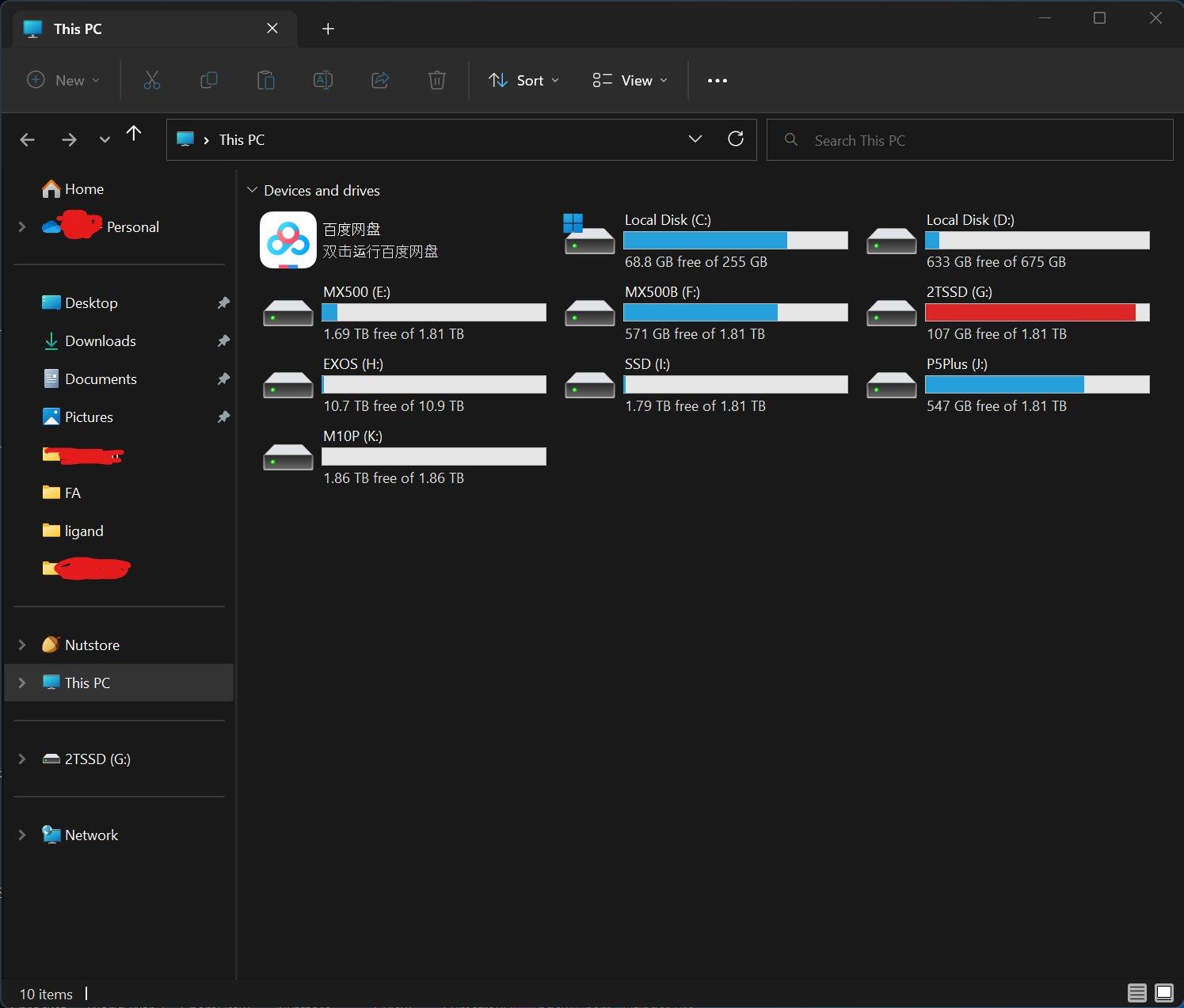
Task: Select the SSD (I:) drive icon
Action: coord(589,385)
